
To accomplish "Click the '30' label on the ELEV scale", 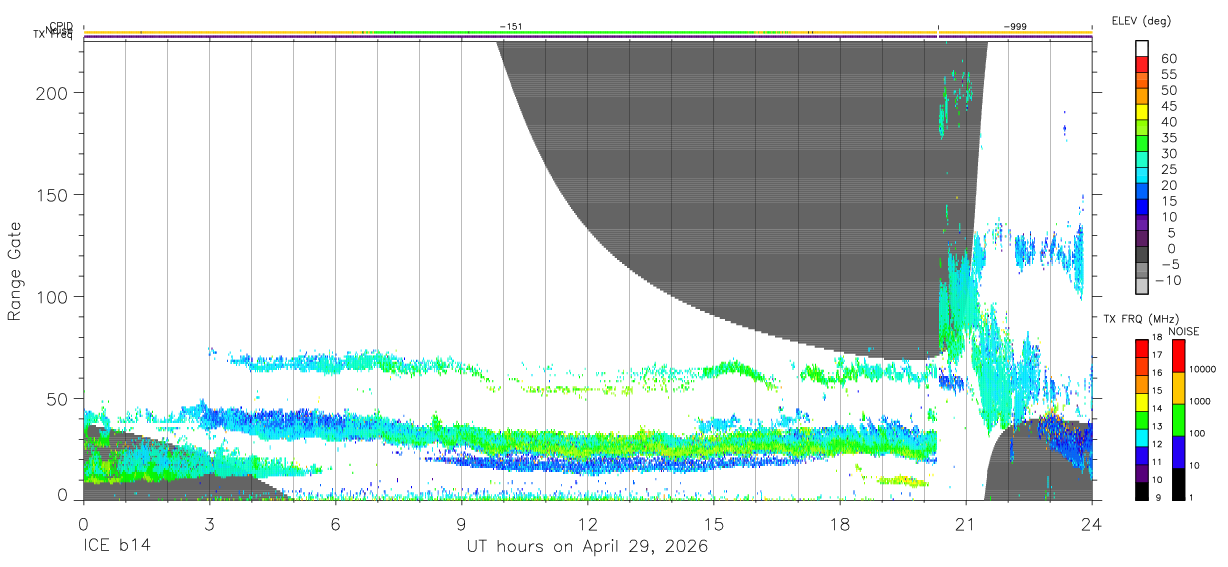I will point(1169,154).
